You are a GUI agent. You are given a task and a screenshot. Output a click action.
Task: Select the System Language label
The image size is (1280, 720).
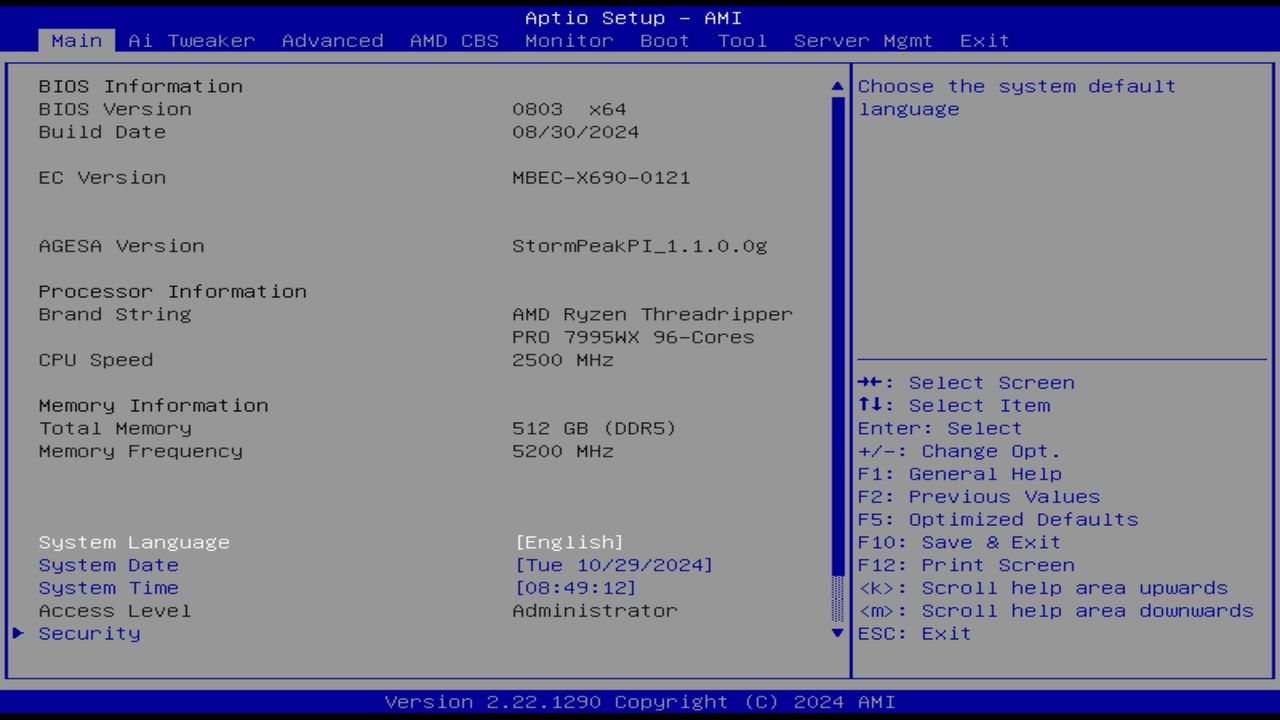pos(134,542)
